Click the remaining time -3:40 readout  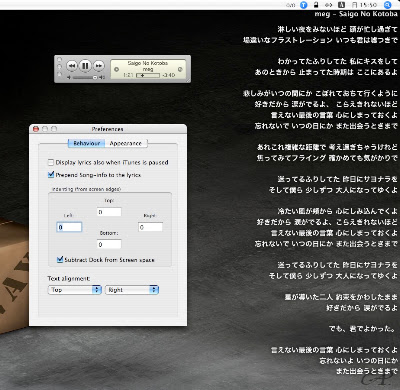click(x=169, y=75)
